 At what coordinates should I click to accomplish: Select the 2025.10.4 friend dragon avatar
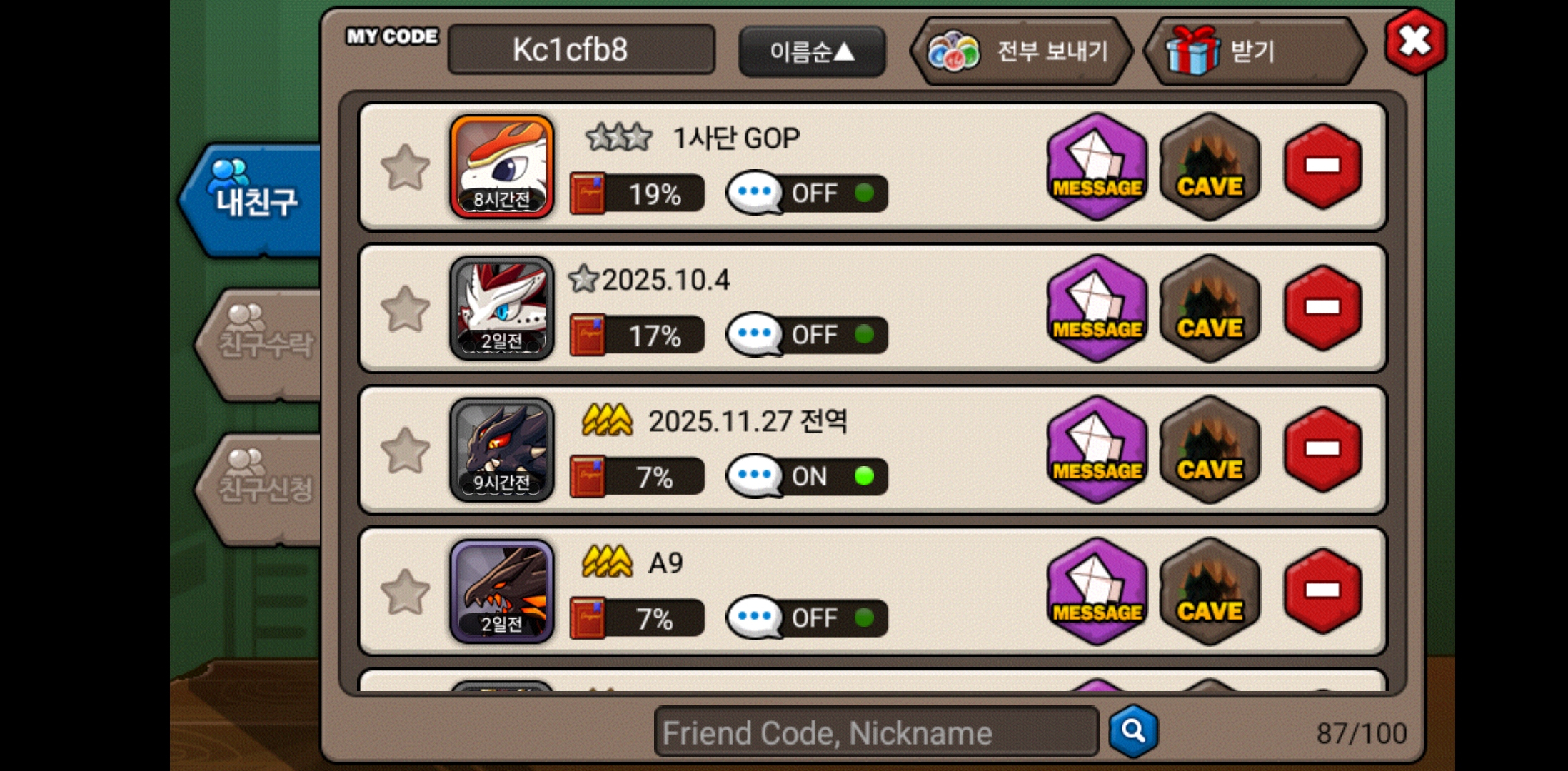coord(502,308)
